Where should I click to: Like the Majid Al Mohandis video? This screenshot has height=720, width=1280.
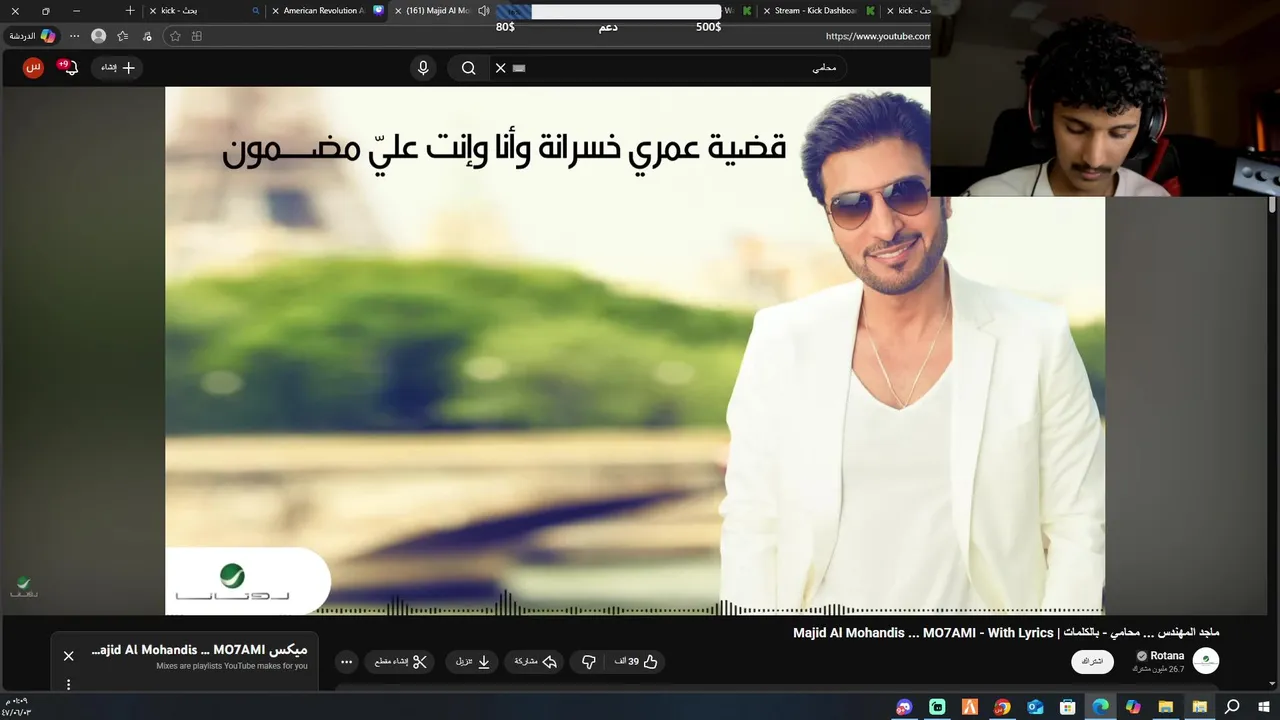(x=637, y=662)
